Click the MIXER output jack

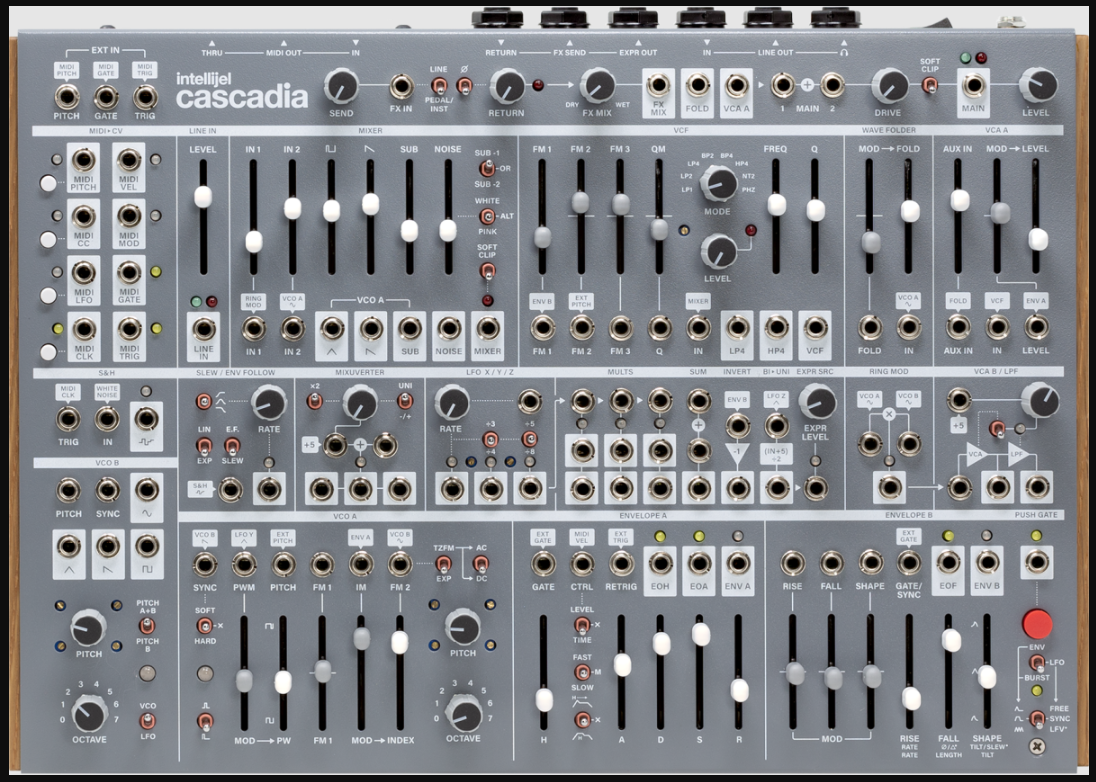click(487, 328)
